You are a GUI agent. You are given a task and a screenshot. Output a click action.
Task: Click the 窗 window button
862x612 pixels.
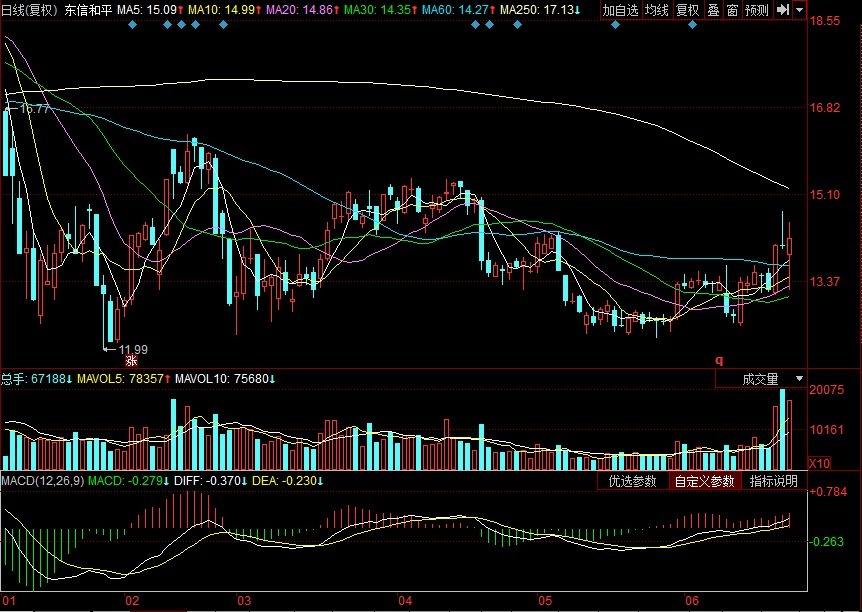732,10
